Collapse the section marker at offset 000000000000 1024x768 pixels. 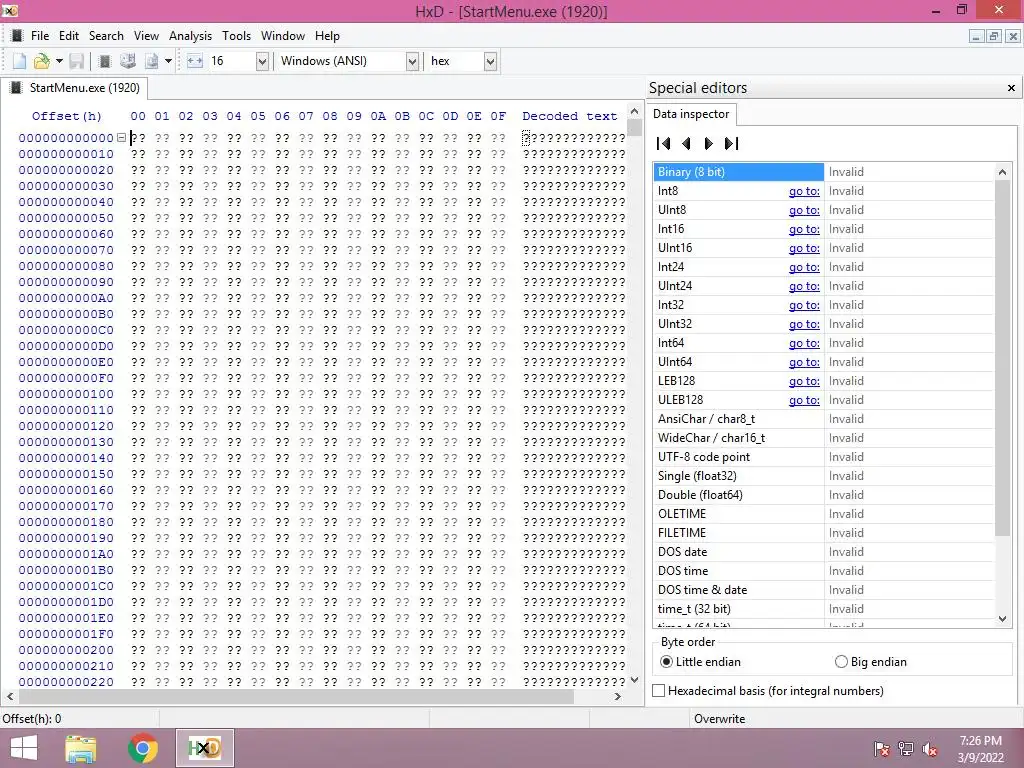(121, 138)
